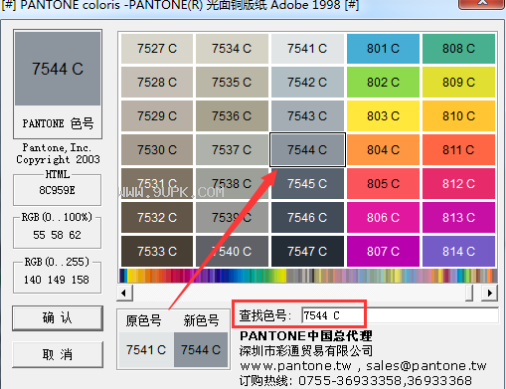Click the PANTONE 色号 label

point(58,124)
